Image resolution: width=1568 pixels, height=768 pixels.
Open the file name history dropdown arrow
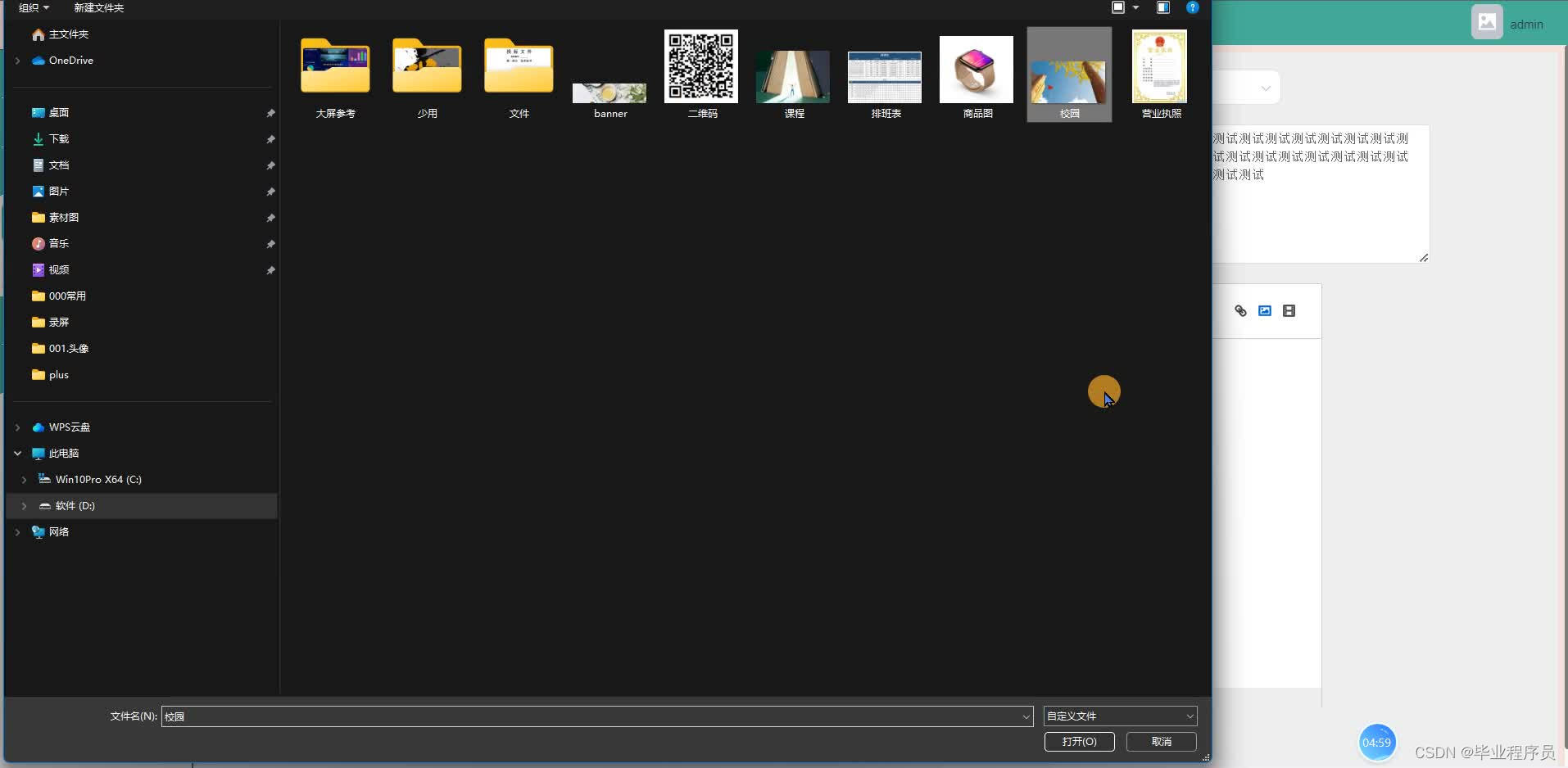[x=1026, y=716]
